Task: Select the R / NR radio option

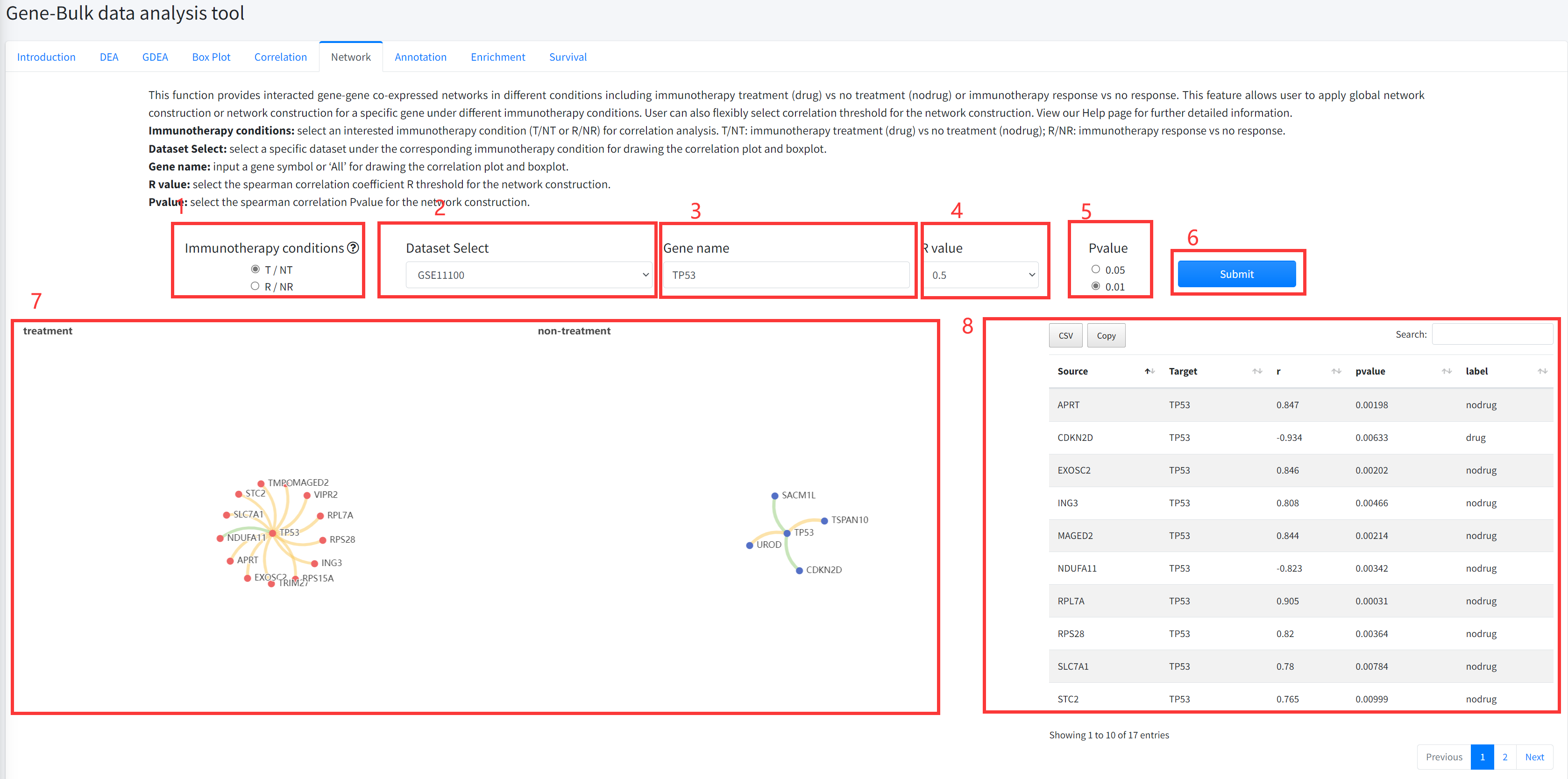Action: (x=255, y=286)
